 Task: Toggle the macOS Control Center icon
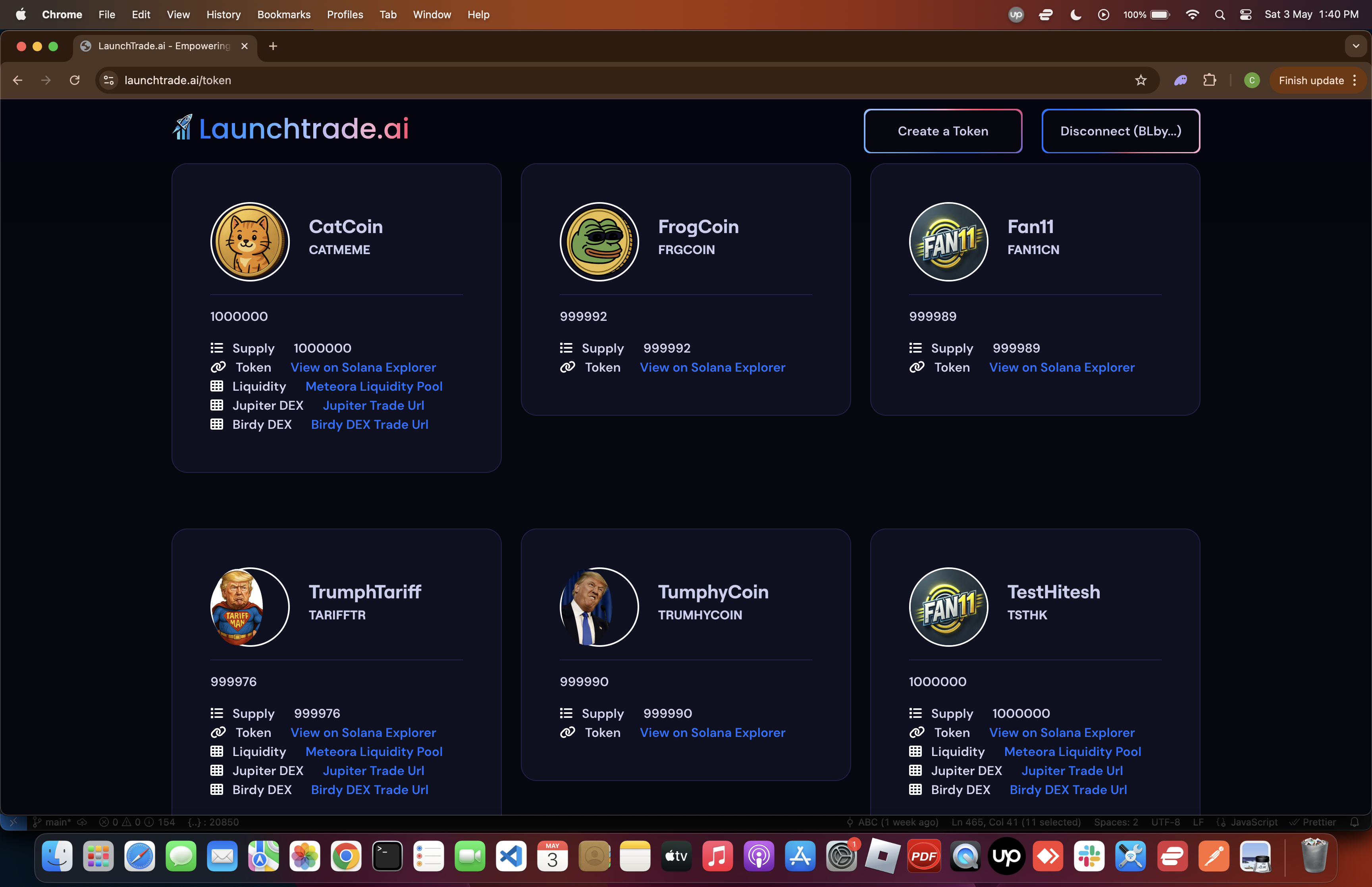coord(1245,14)
